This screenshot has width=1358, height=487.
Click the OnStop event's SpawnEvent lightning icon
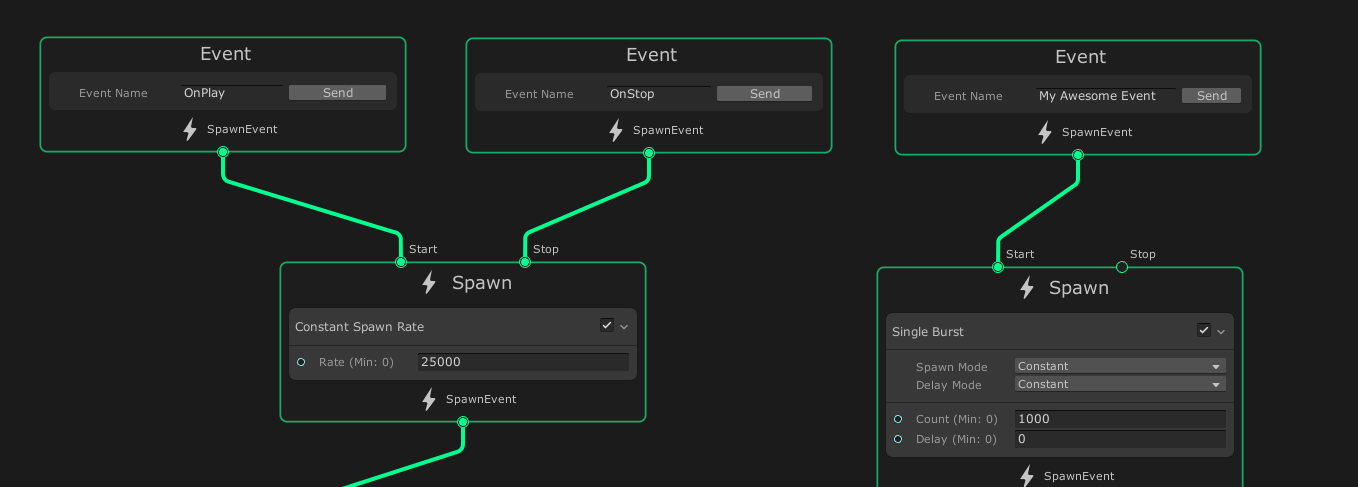tap(616, 131)
